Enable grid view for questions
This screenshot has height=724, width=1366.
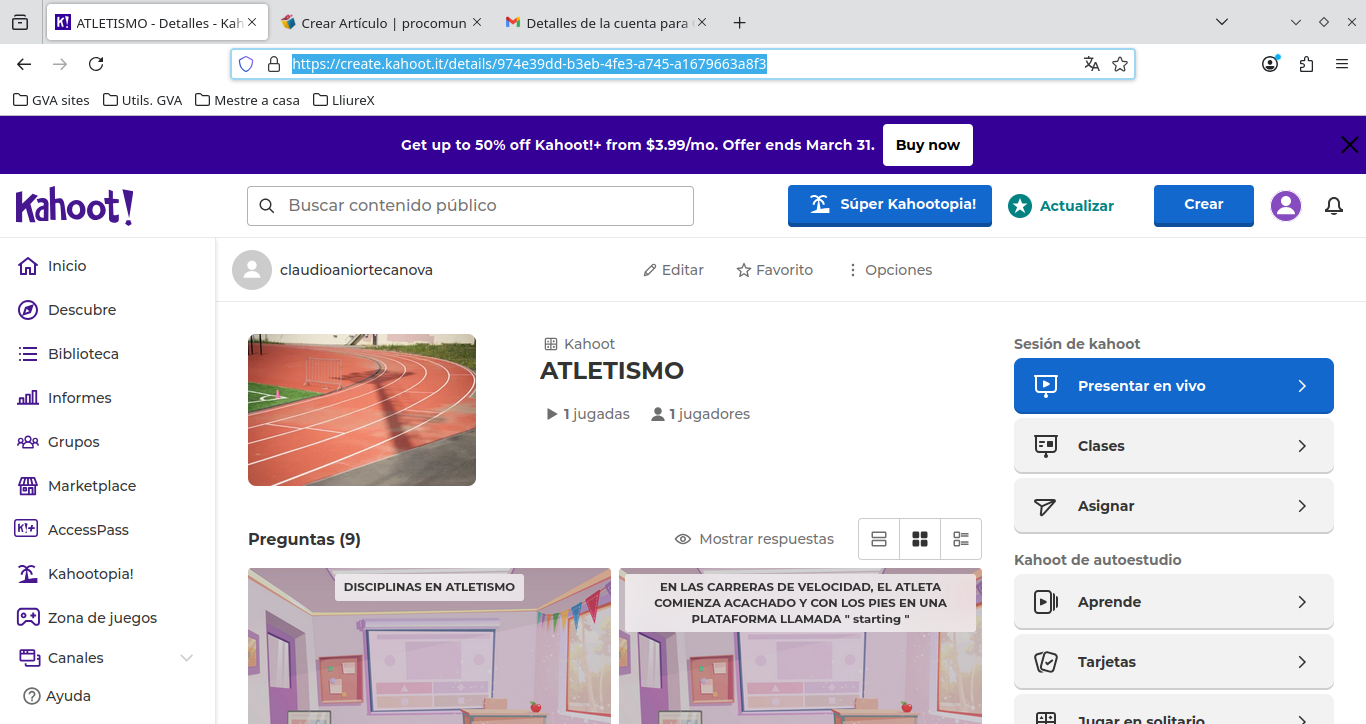point(919,539)
